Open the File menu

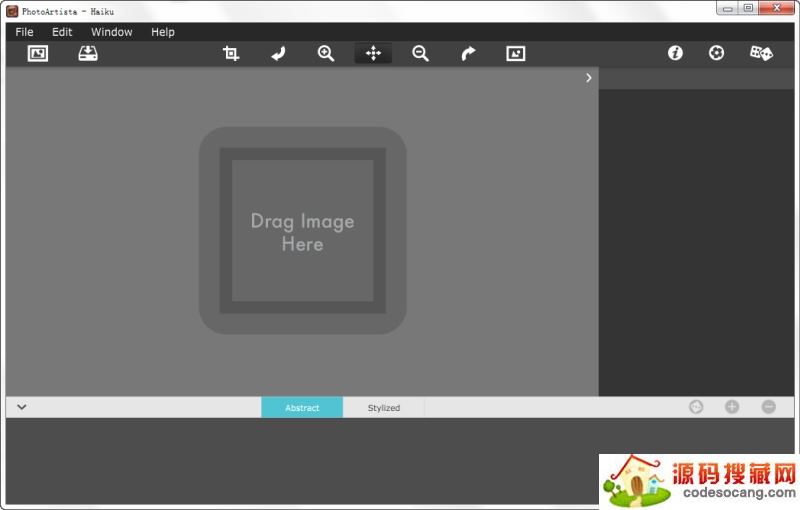(x=24, y=32)
